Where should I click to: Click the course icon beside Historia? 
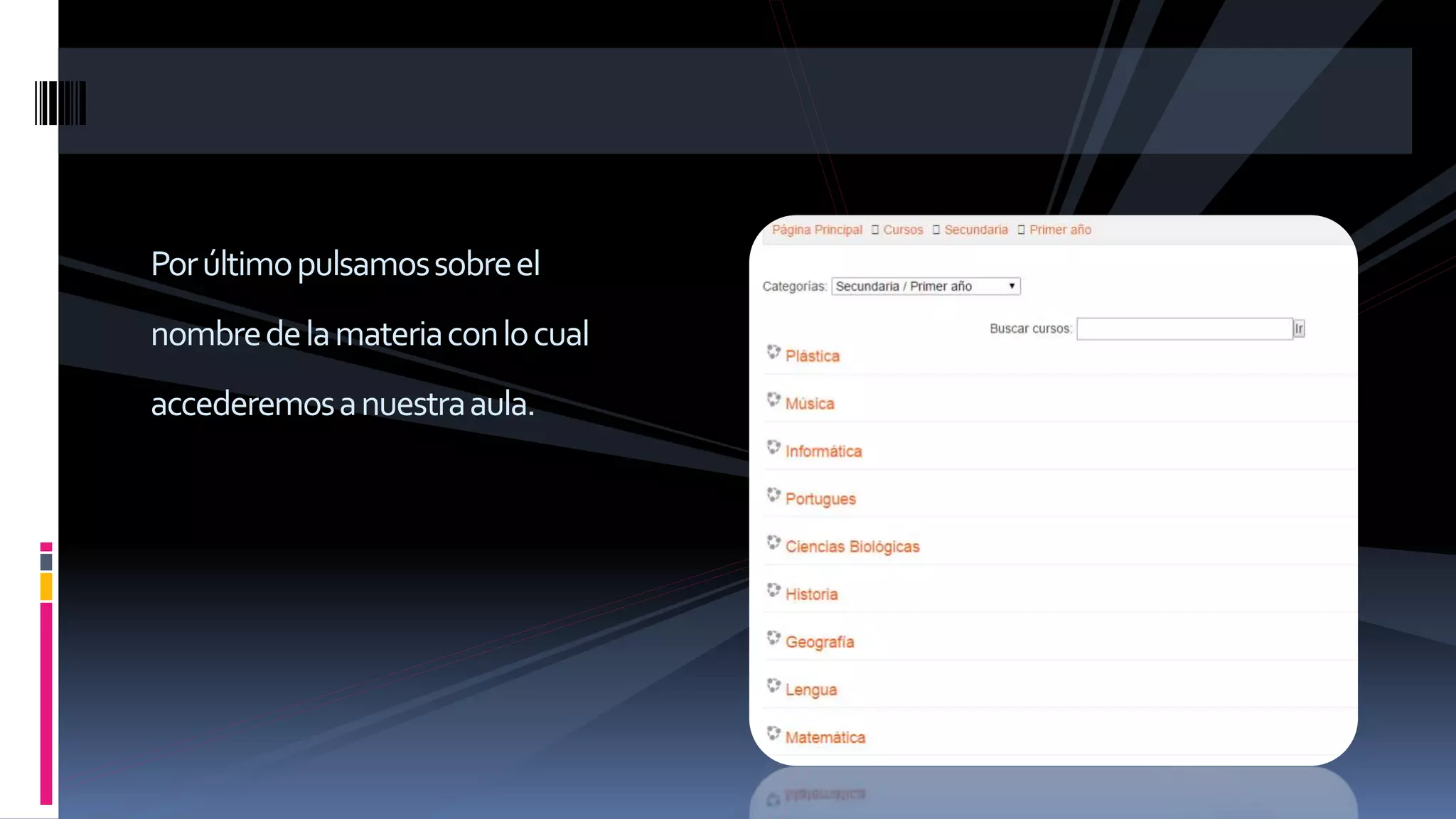773,590
